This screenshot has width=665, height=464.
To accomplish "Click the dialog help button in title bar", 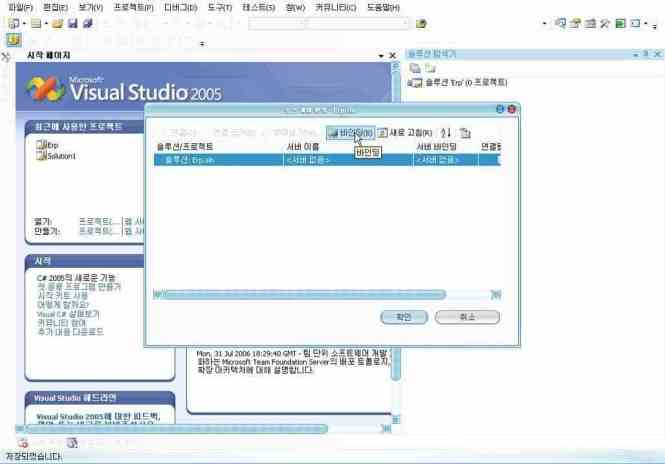I will pos(500,109).
